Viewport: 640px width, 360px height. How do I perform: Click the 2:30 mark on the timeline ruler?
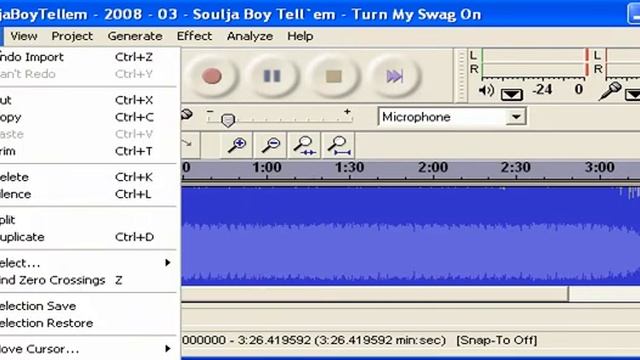point(516,167)
